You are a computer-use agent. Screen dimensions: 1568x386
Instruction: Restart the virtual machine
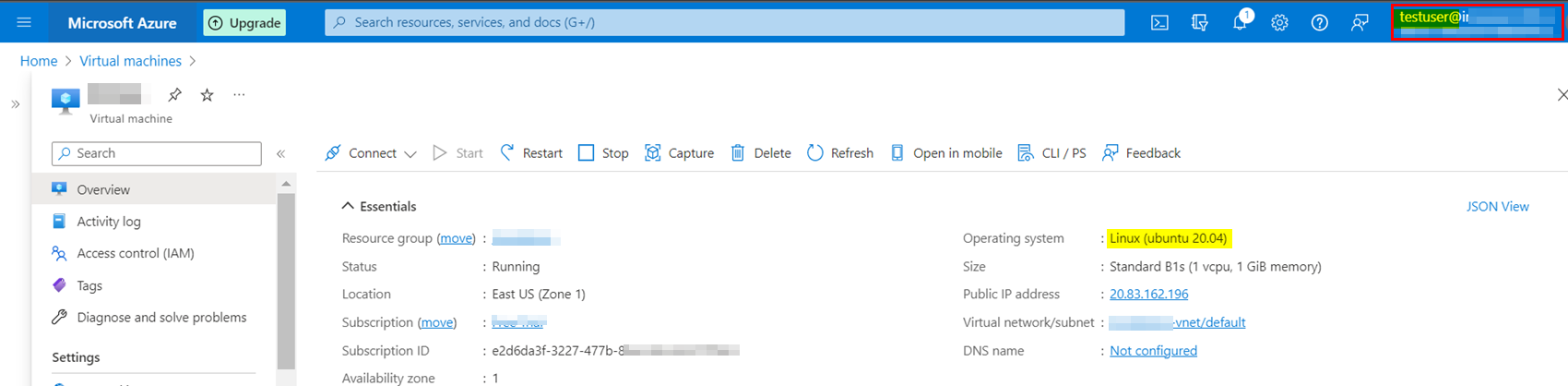pos(531,153)
